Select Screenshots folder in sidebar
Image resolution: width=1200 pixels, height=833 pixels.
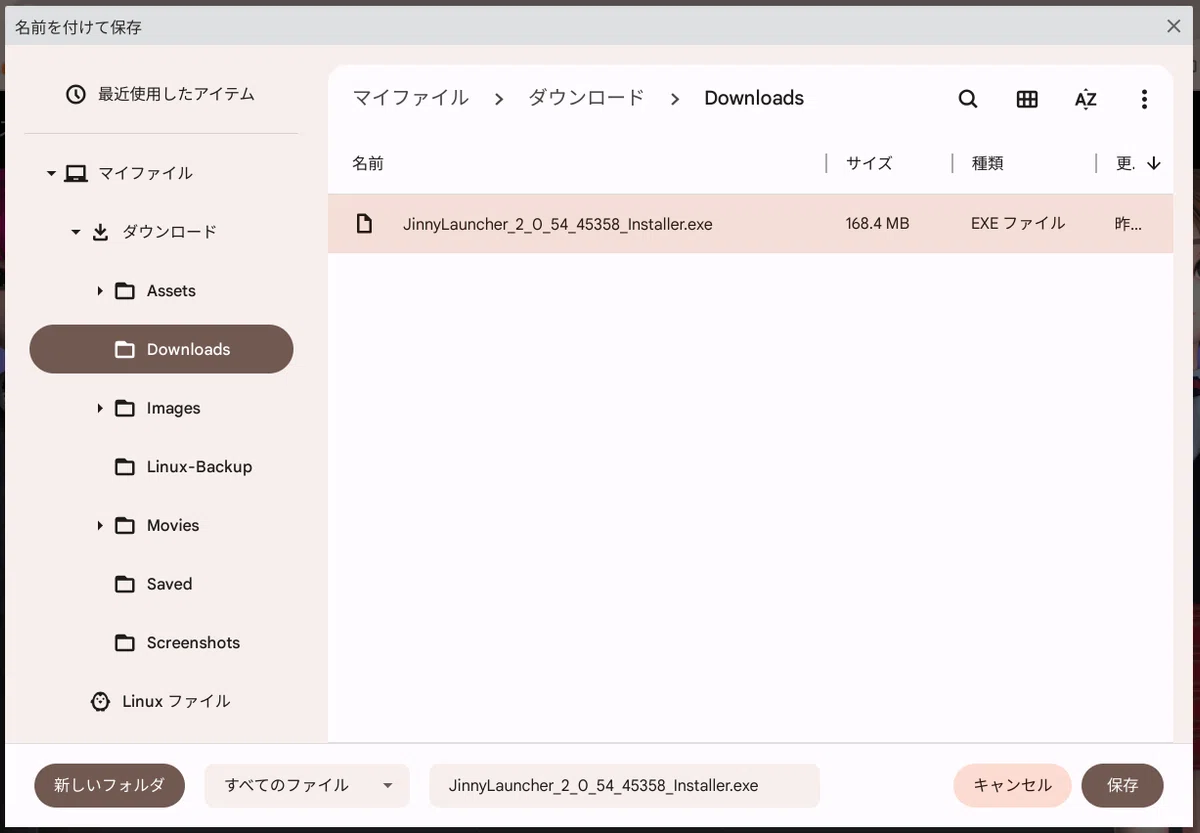[161, 643]
